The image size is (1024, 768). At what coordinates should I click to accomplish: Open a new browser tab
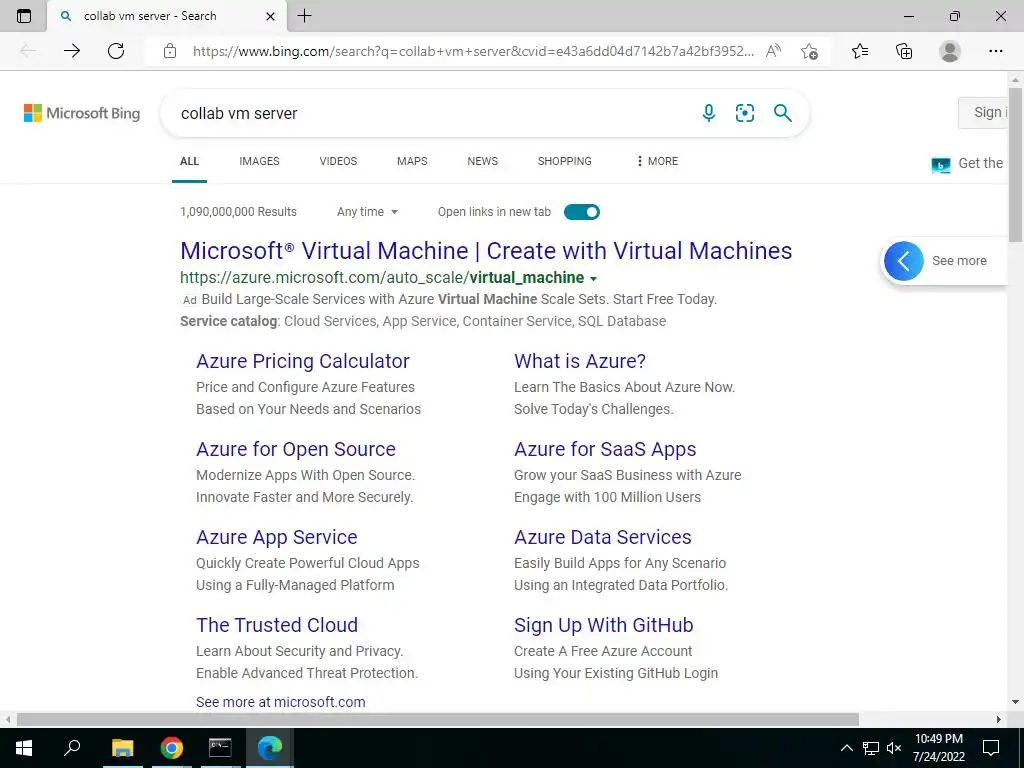tap(304, 16)
